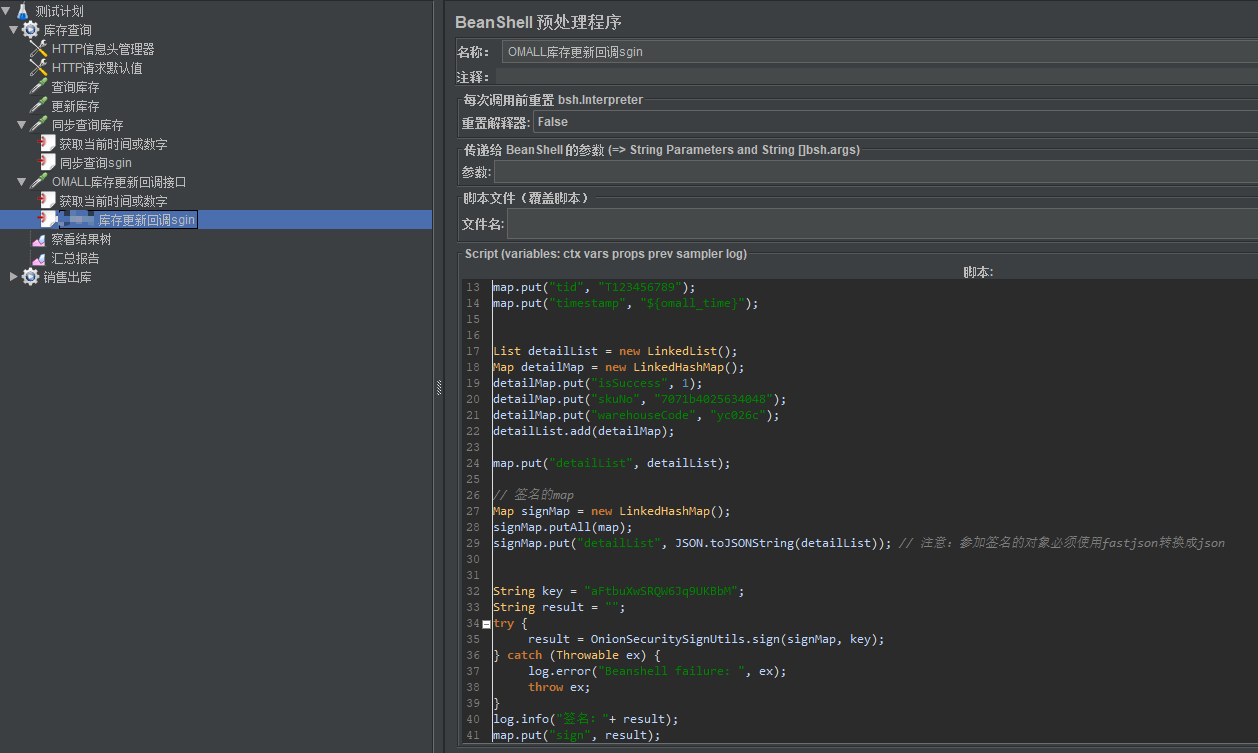Fold the try block at line 34
The image size is (1258, 753).
[486, 623]
